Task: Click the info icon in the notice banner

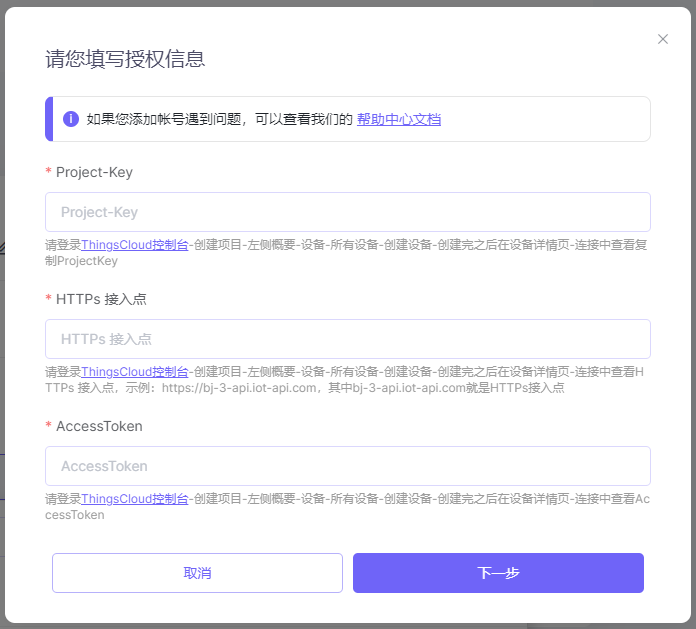Action: coord(71,119)
